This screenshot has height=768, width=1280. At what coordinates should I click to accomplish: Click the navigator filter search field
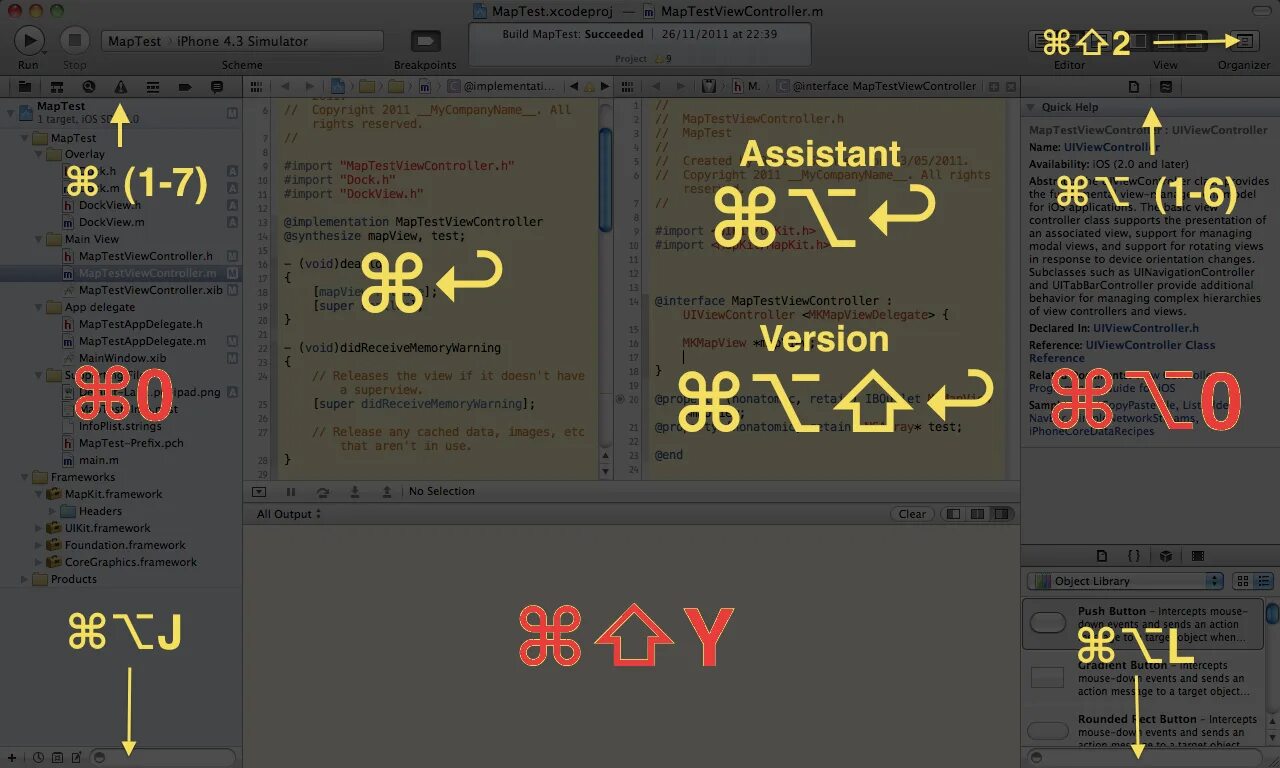pyautogui.click(x=163, y=758)
